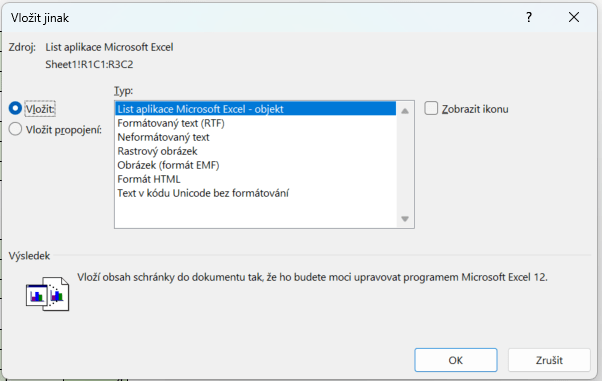The height and width of the screenshot is (381, 602).
Task: Select Rastrový obrázek format
Action: [256, 151]
